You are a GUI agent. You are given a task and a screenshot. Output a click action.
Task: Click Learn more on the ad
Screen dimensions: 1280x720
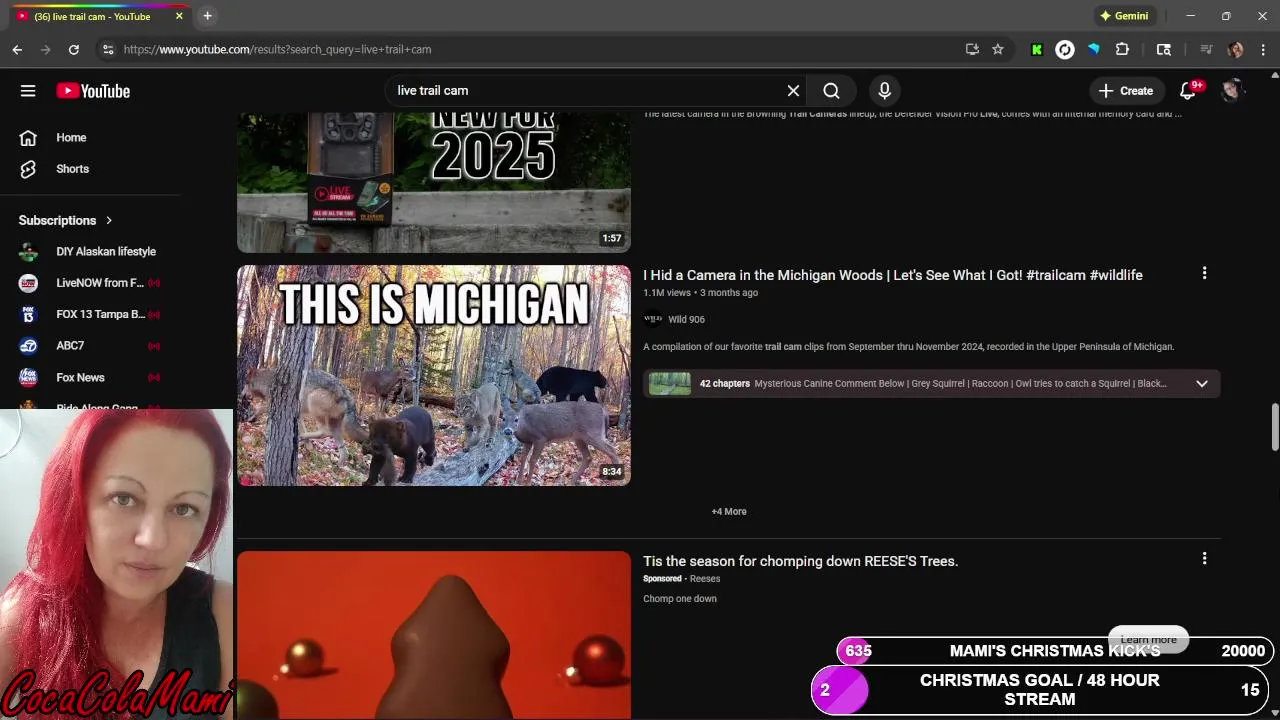(x=1148, y=639)
